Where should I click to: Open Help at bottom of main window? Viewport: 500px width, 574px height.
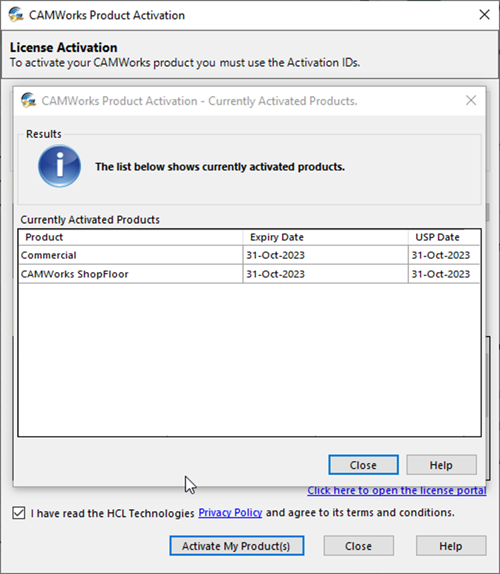pos(451,546)
